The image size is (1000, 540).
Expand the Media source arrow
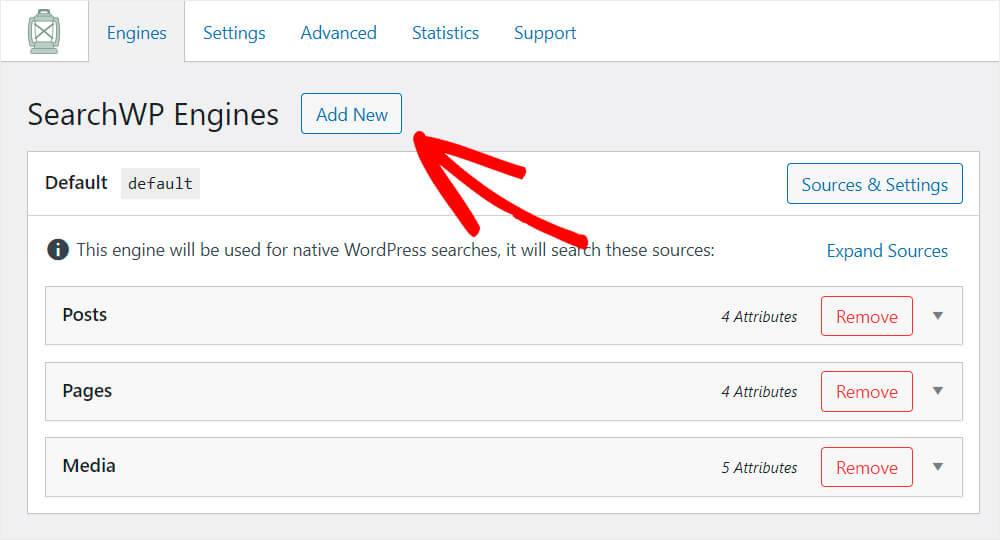click(x=938, y=467)
